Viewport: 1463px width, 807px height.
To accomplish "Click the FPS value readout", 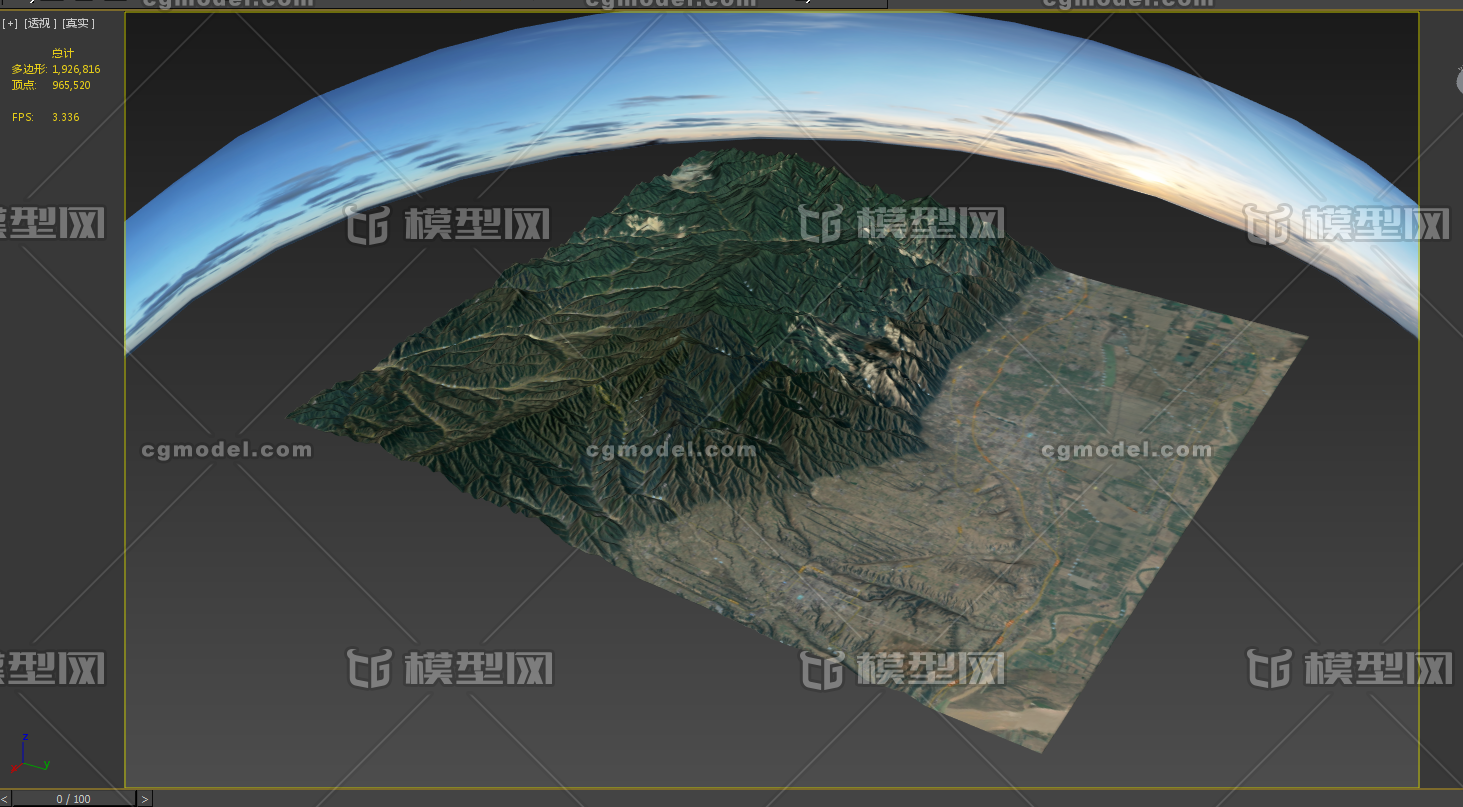I will tap(65, 117).
